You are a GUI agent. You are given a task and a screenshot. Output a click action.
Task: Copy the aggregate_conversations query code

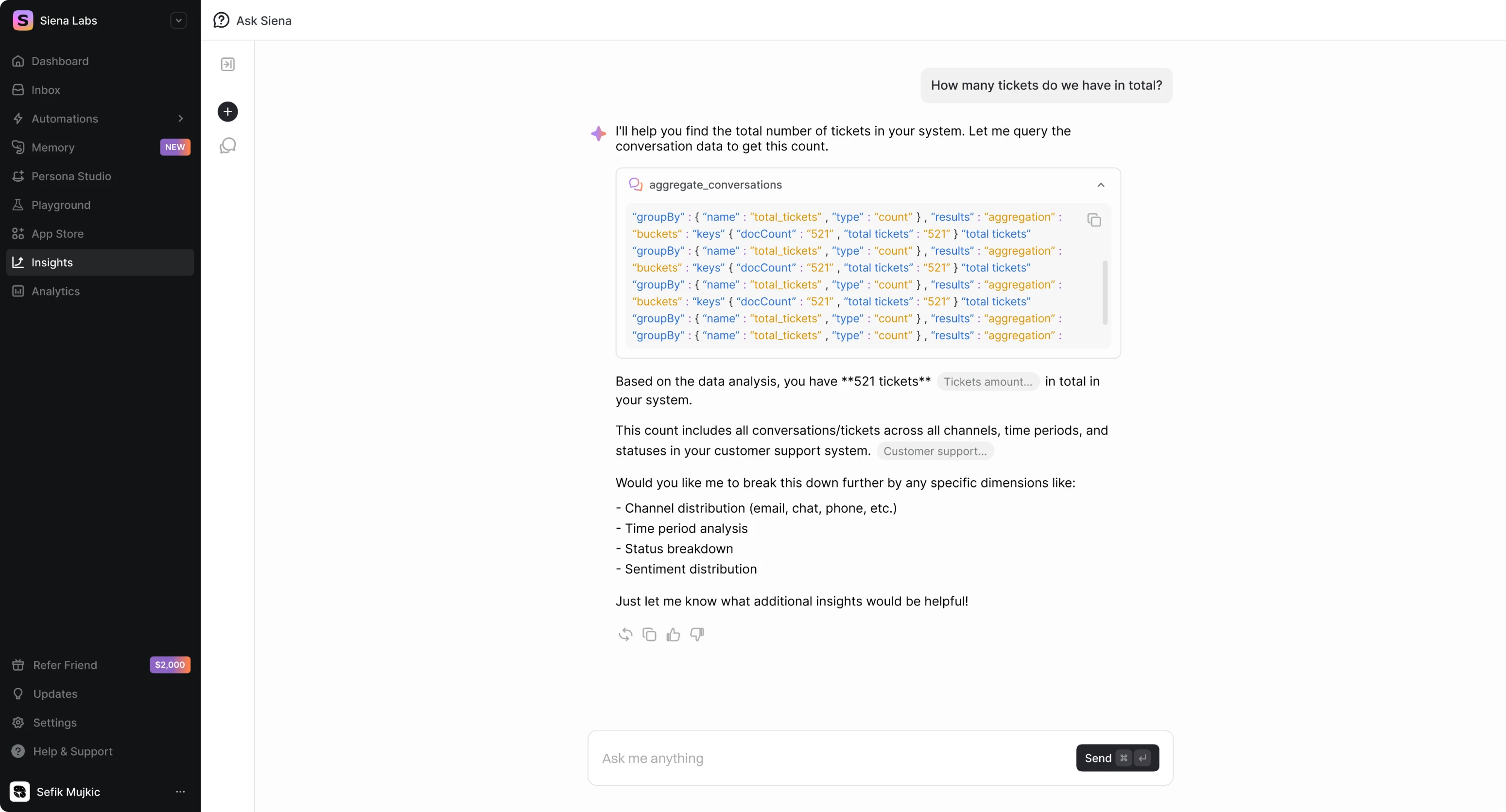[1094, 220]
